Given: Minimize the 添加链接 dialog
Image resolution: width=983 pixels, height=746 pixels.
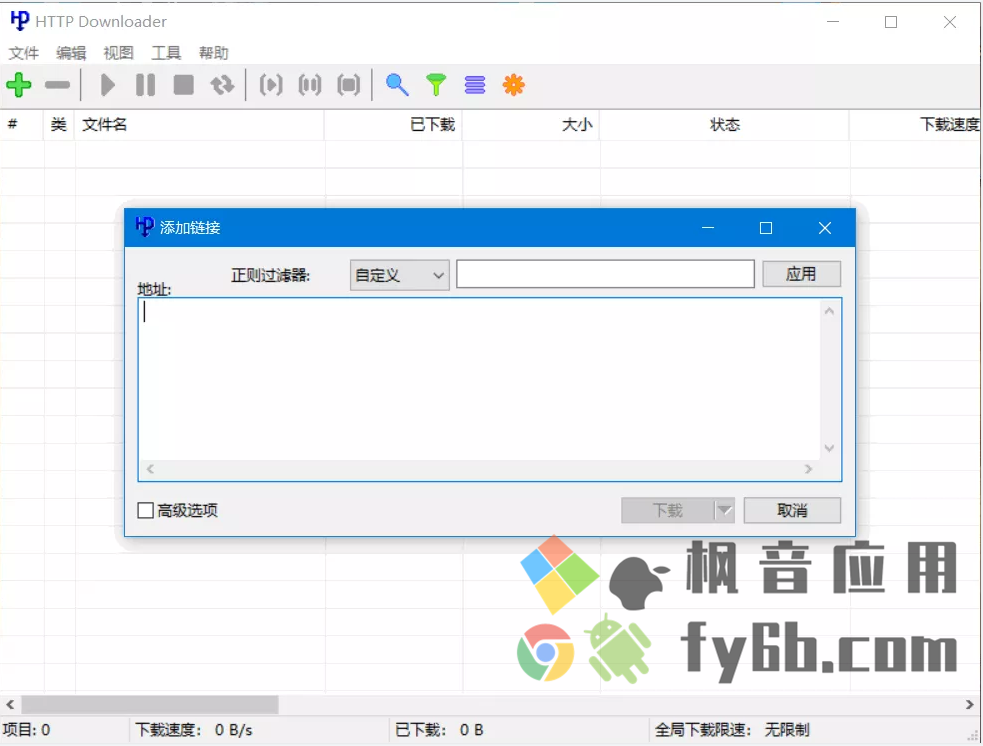Looking at the screenshot, I should 708,228.
